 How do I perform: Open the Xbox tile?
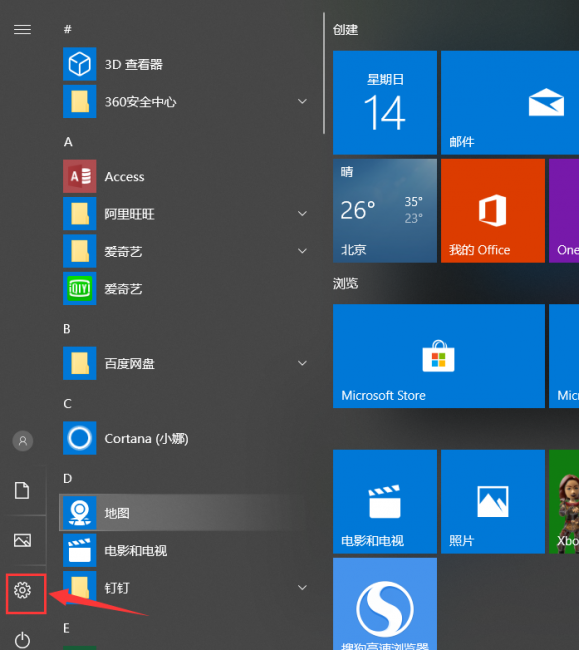point(564,502)
